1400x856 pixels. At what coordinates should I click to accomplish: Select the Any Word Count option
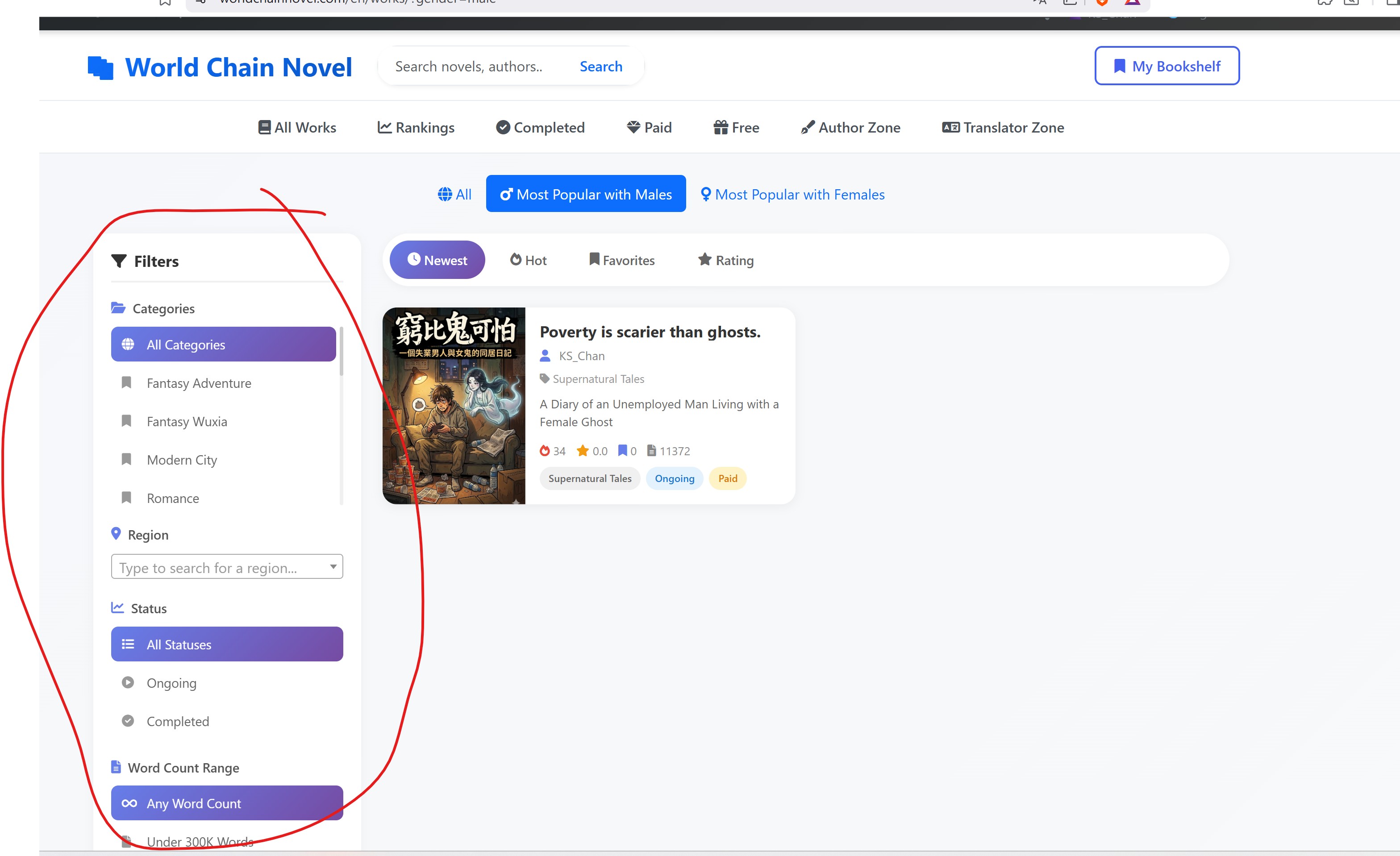[227, 803]
